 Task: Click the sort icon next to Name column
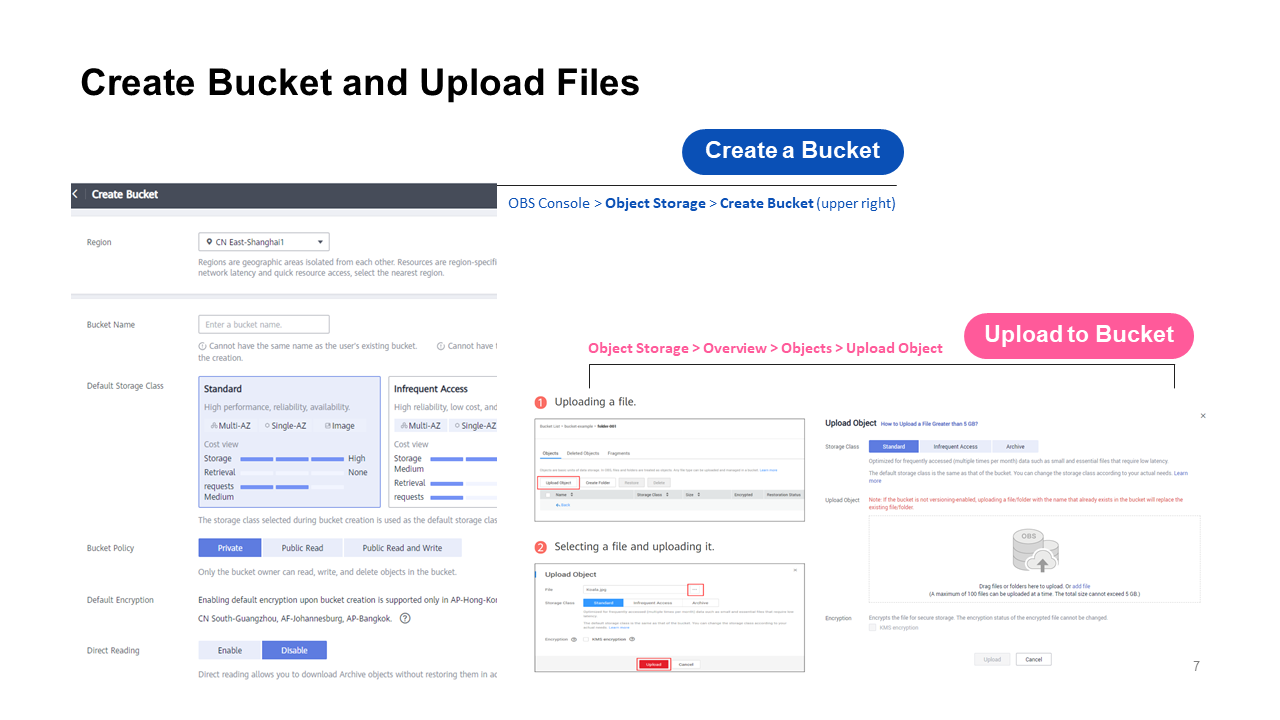(572, 495)
